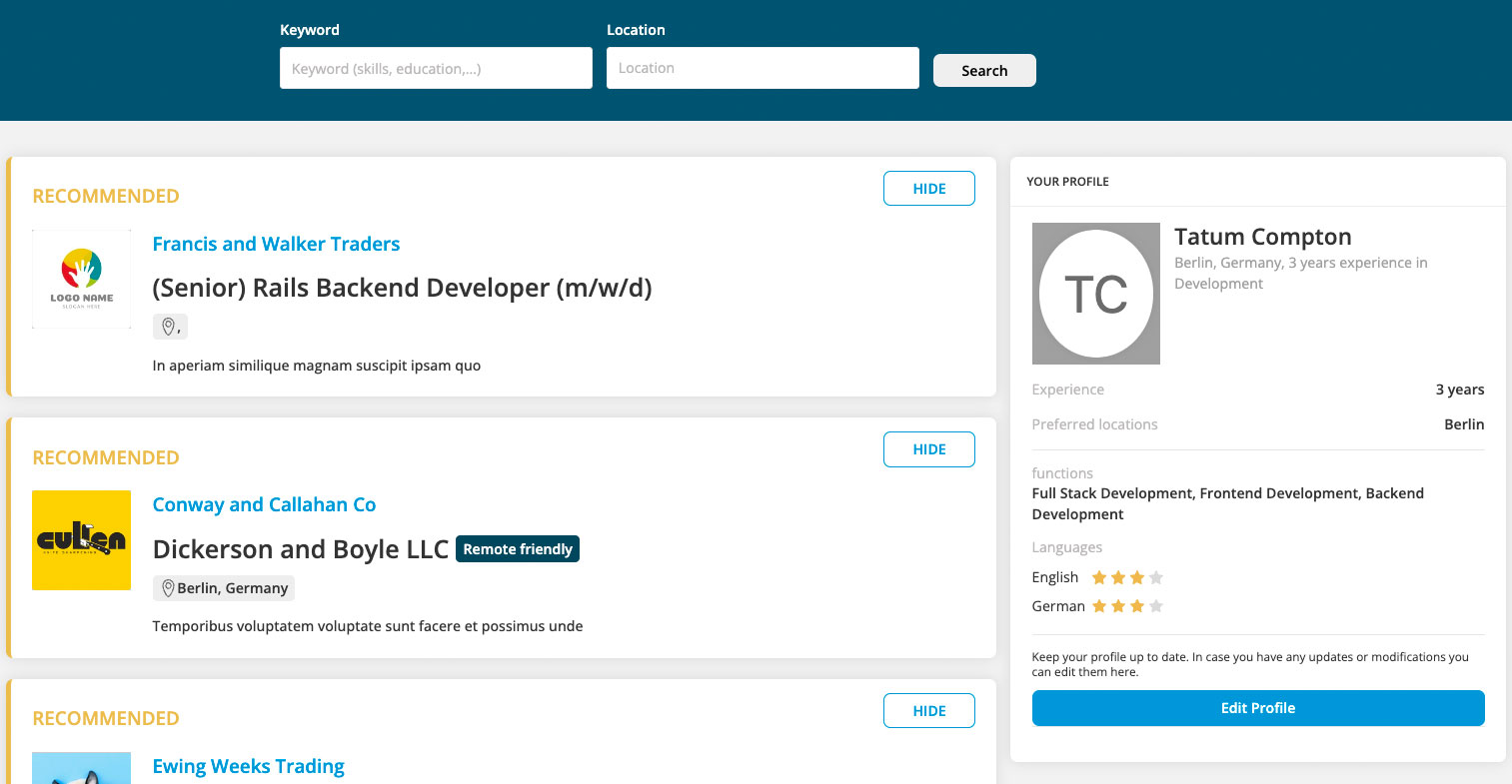
Task: Open the (Senior) Rails Backend Developer job
Action: [402, 288]
